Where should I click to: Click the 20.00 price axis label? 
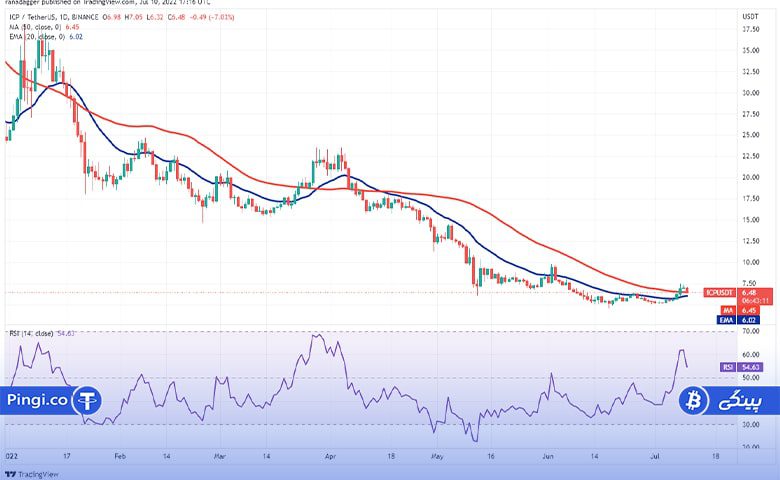[751, 177]
